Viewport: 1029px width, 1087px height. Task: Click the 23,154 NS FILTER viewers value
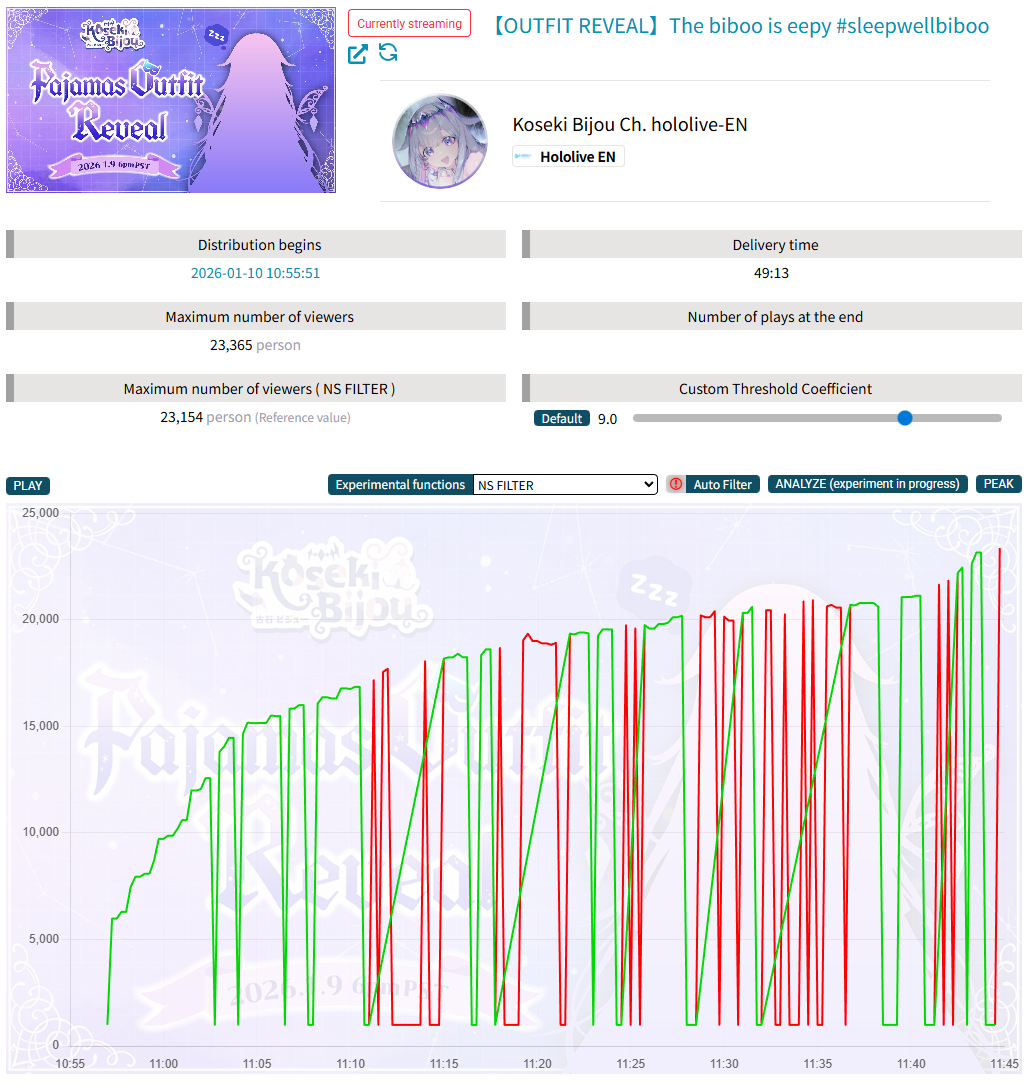182,417
